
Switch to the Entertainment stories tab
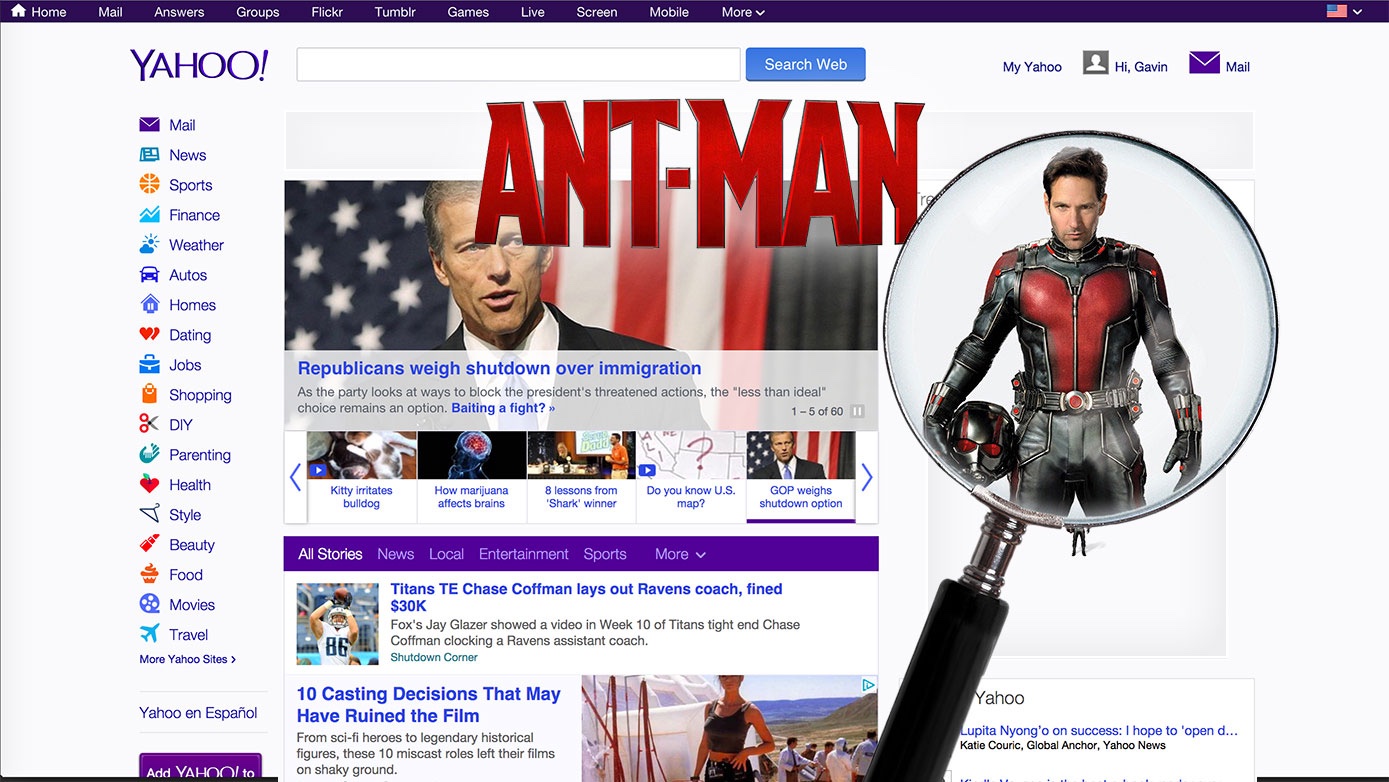click(x=524, y=554)
